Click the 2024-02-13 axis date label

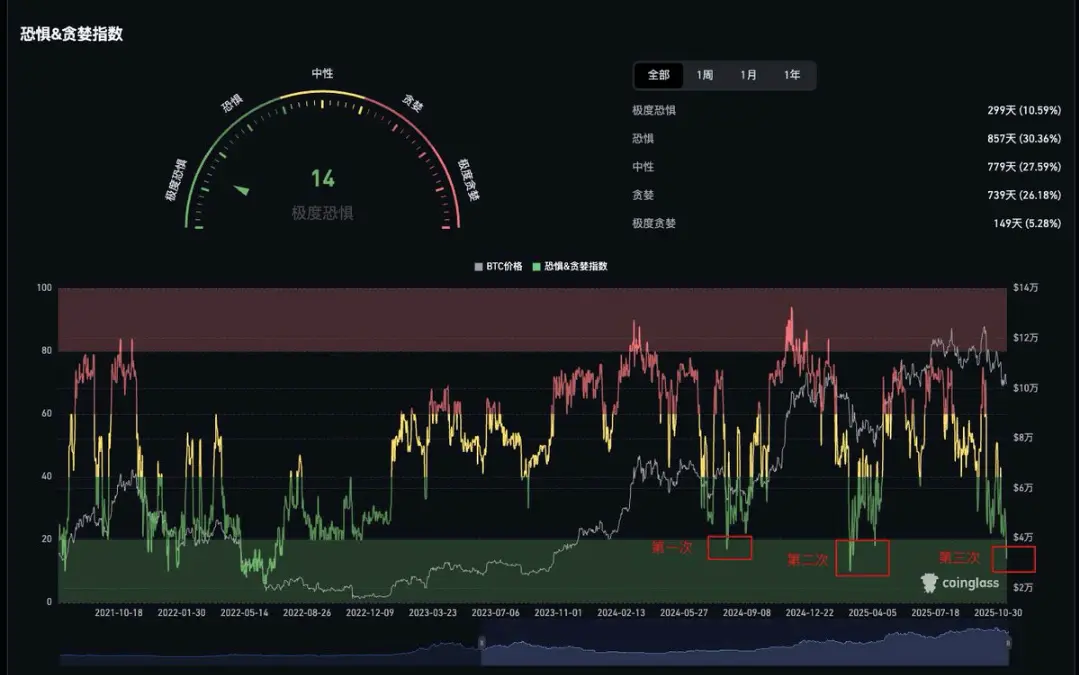621,612
